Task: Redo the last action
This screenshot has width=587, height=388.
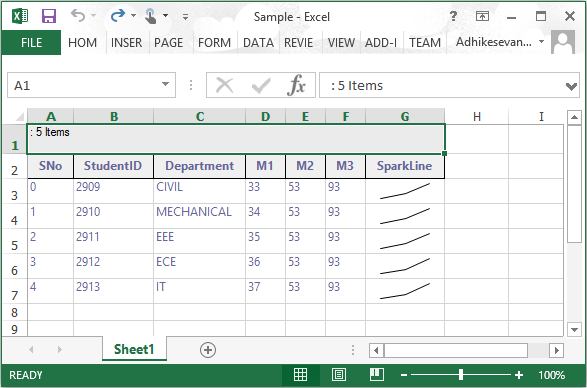Action: 118,16
